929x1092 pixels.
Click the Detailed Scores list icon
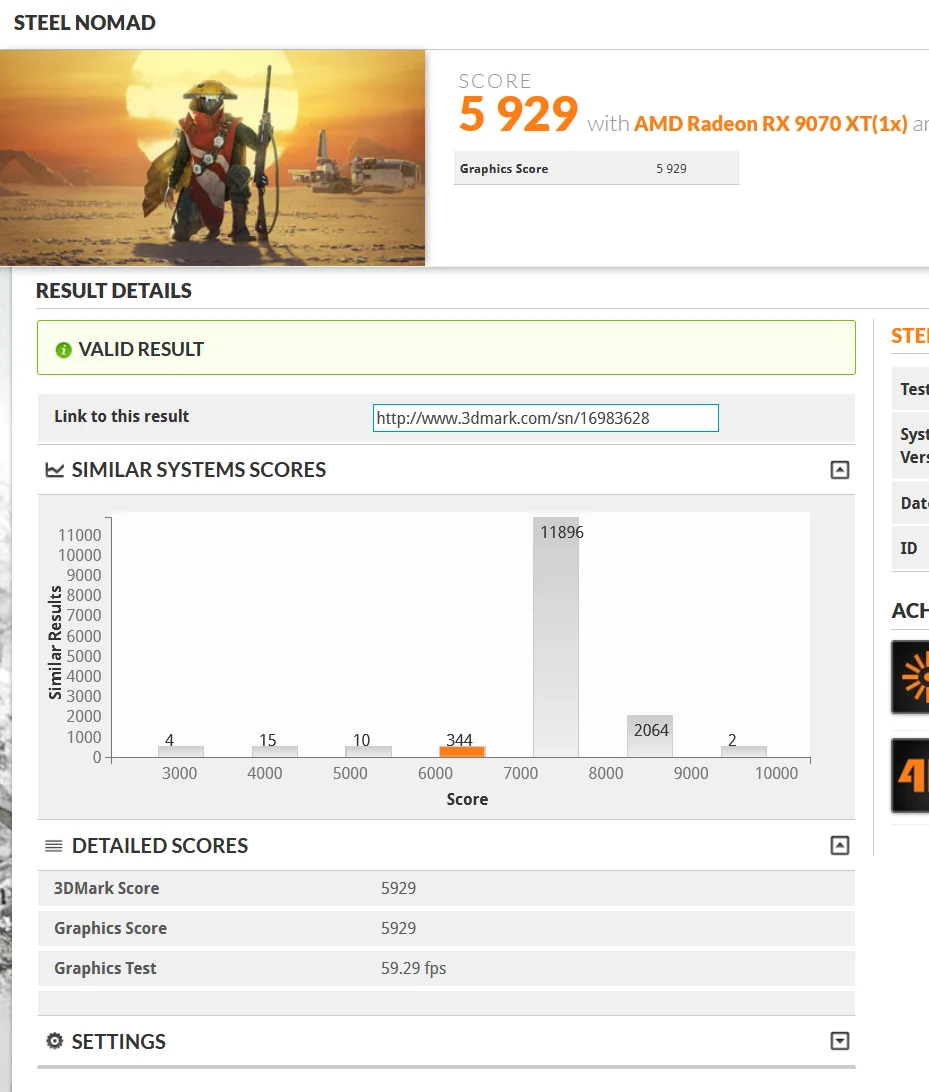coord(54,845)
